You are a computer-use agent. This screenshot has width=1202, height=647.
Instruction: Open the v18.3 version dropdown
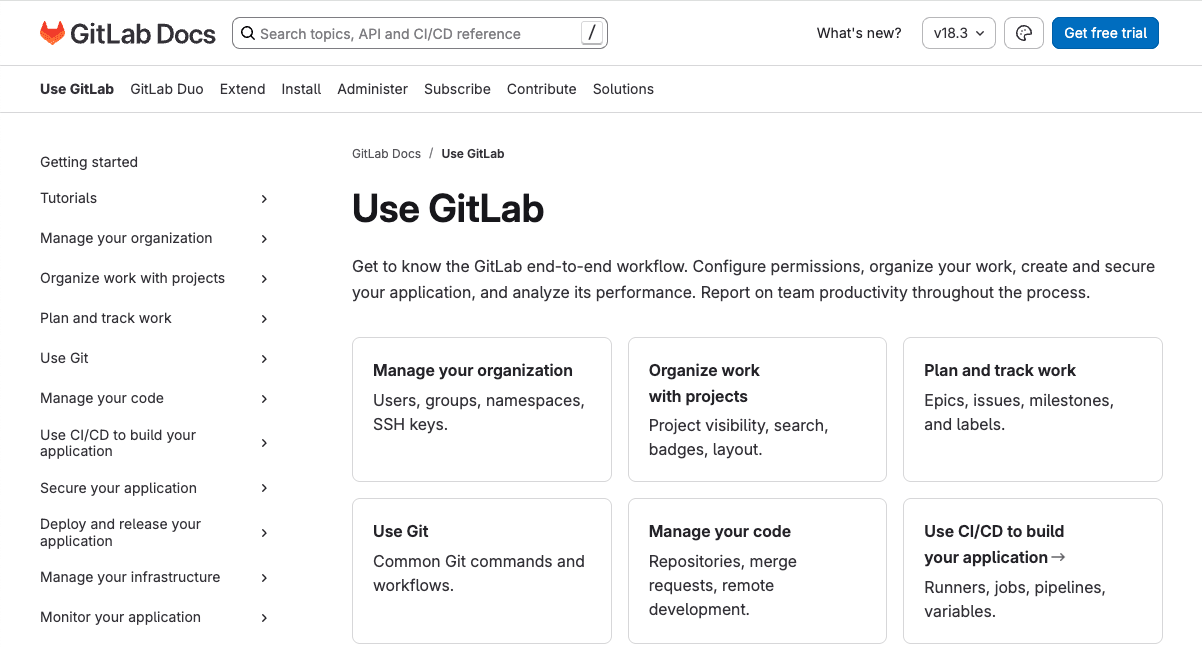click(x=959, y=33)
